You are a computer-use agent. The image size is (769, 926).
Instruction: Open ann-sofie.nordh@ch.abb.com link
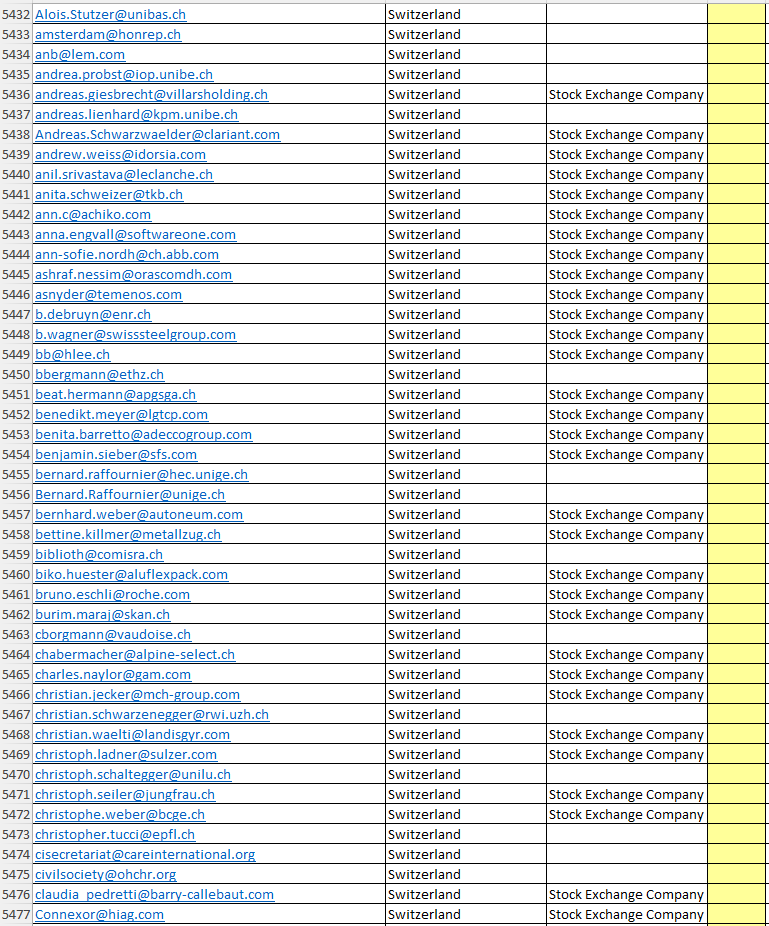point(127,255)
